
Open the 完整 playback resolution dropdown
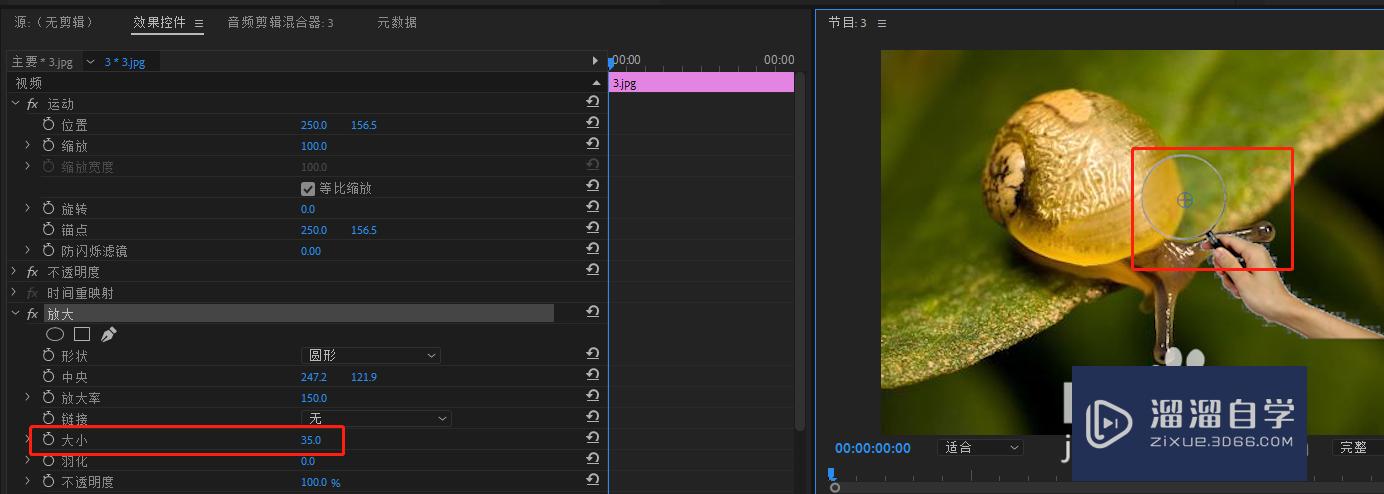coord(1360,448)
